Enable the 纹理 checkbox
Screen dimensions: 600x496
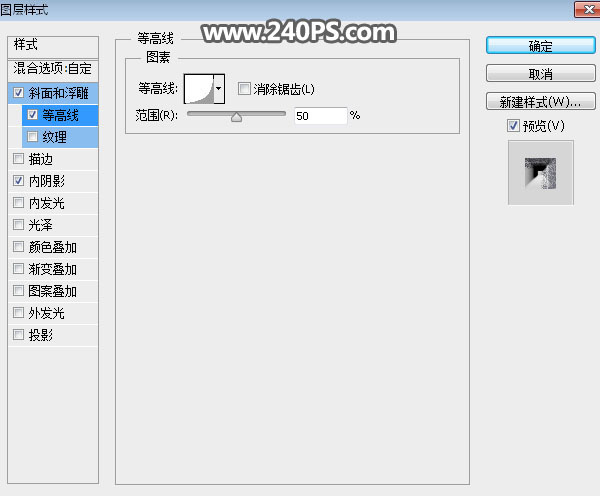(33, 137)
